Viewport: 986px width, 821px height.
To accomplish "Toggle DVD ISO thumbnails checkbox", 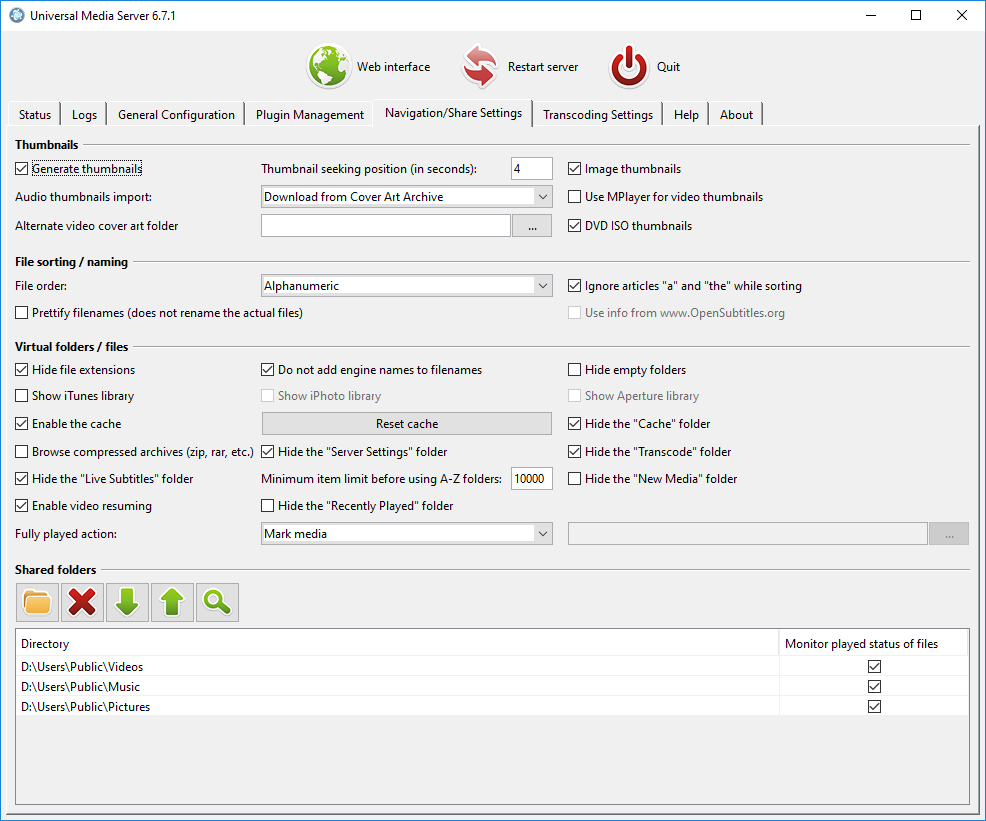I will pos(574,226).
